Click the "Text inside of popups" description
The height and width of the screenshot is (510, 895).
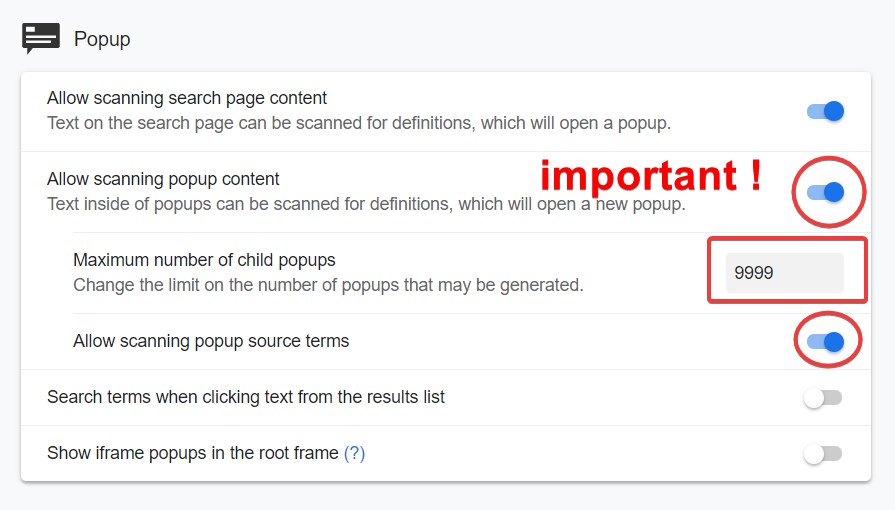tap(366, 205)
